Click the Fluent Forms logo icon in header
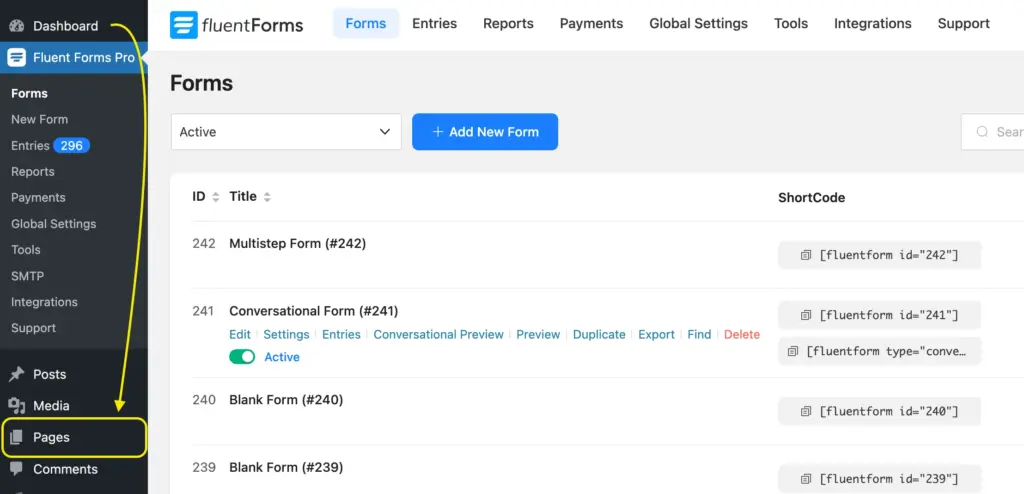Viewport: 1024px width, 494px height. tap(183, 25)
